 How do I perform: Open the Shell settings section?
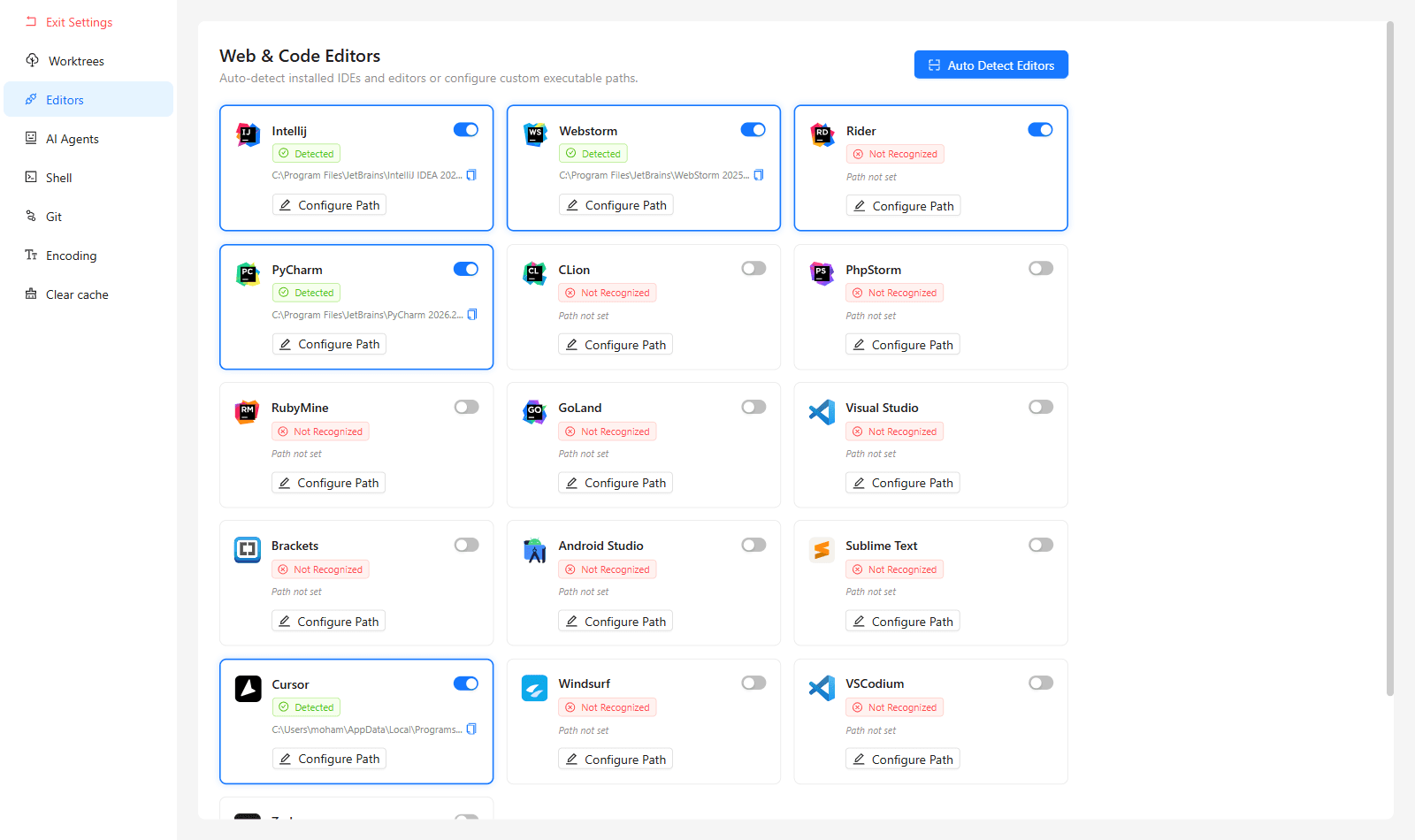pos(88,178)
